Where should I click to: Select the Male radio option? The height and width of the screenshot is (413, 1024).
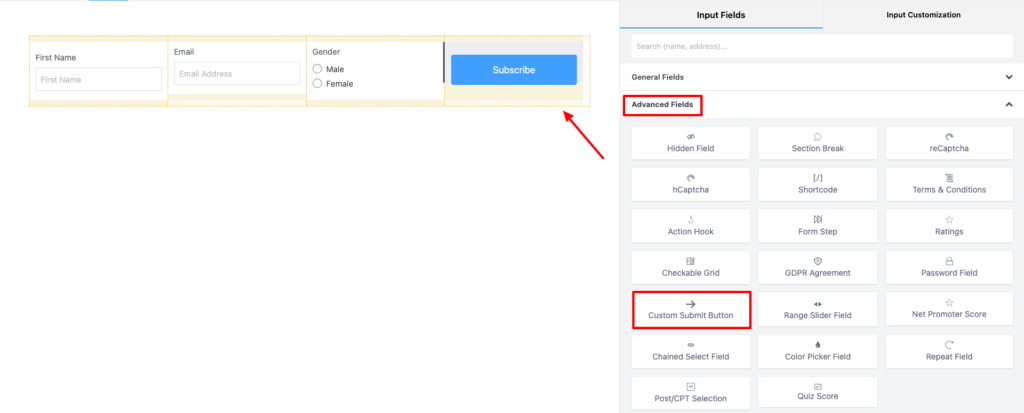pyautogui.click(x=317, y=69)
